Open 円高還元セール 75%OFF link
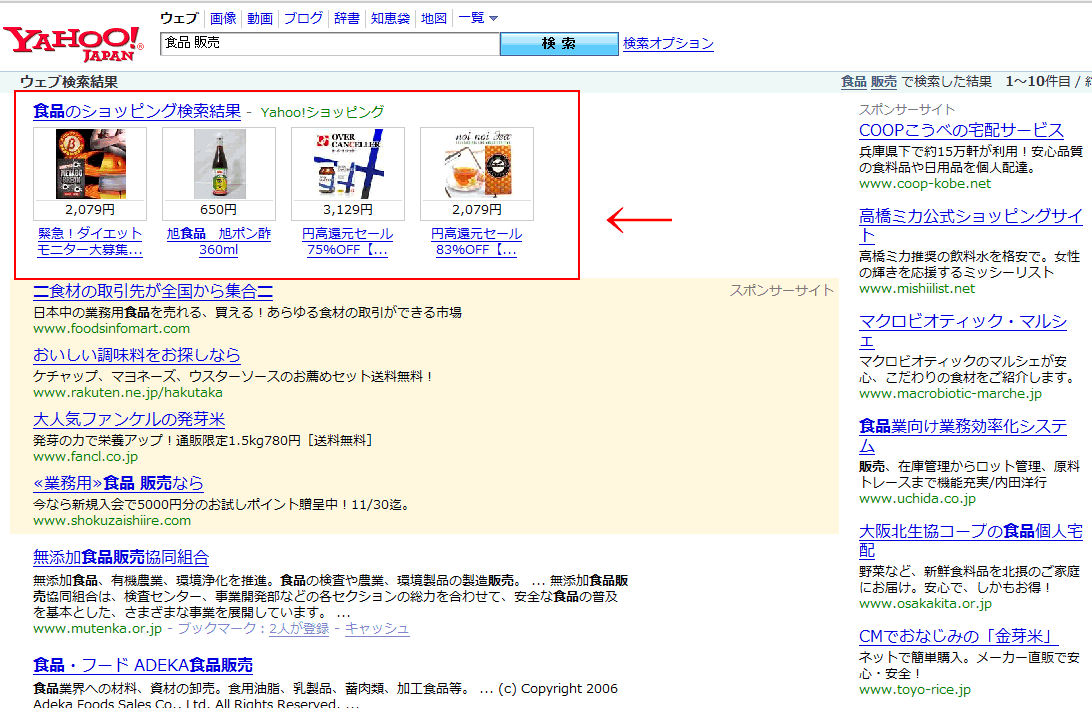The image size is (1092, 708). click(x=348, y=242)
